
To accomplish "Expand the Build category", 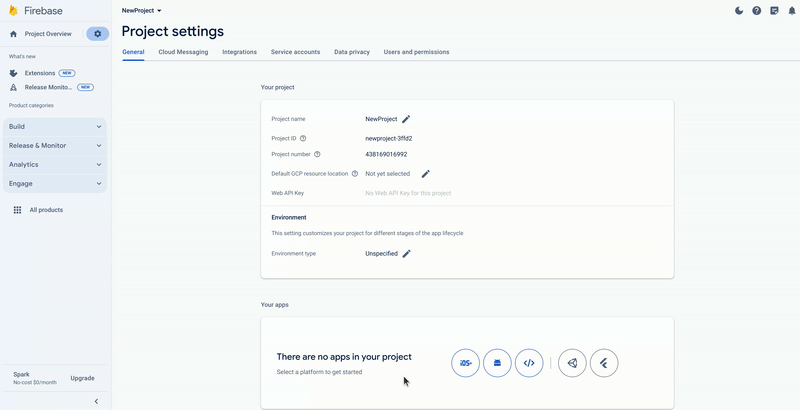I will (x=55, y=127).
